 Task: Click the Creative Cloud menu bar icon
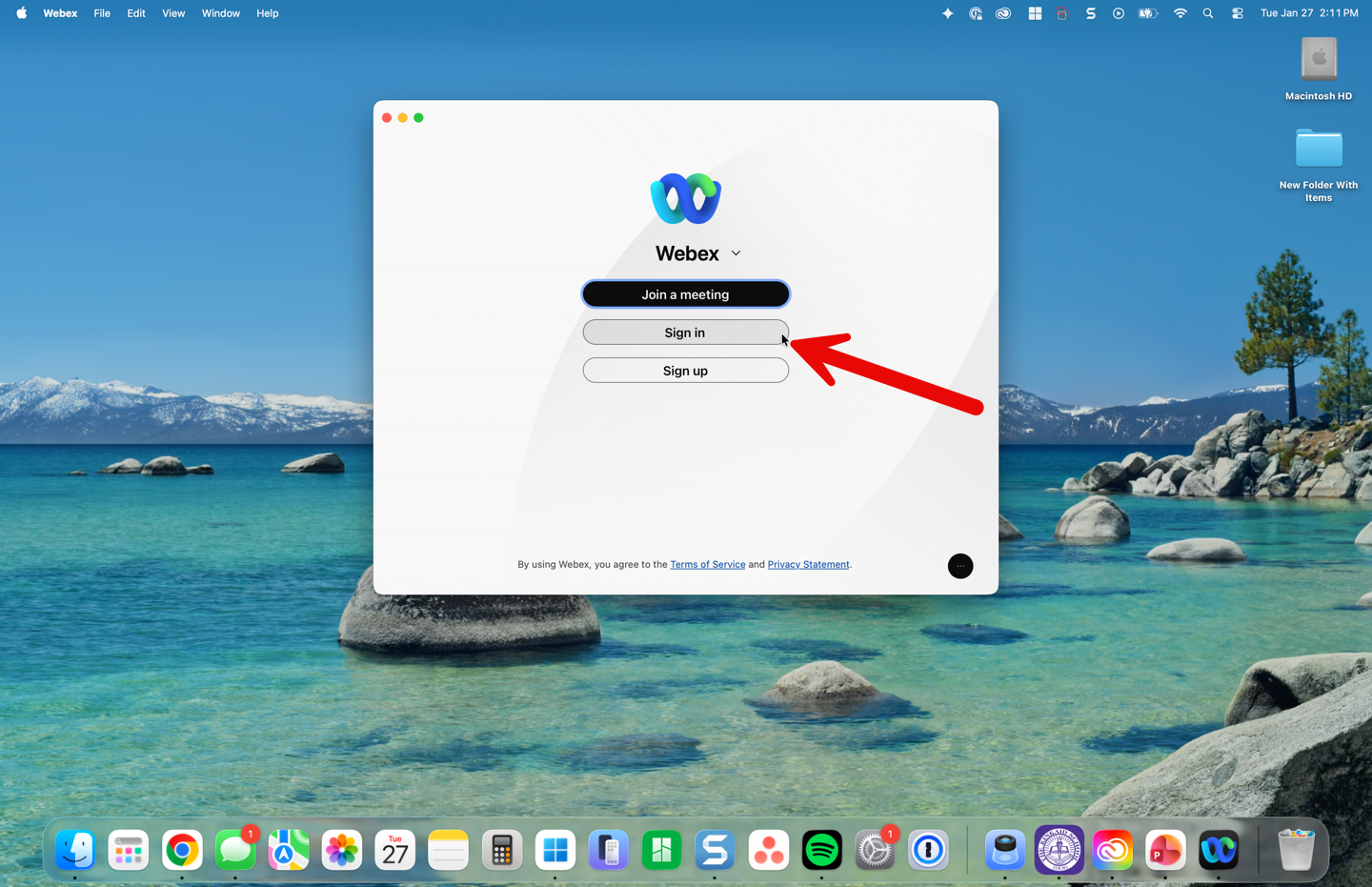pyautogui.click(x=1003, y=13)
